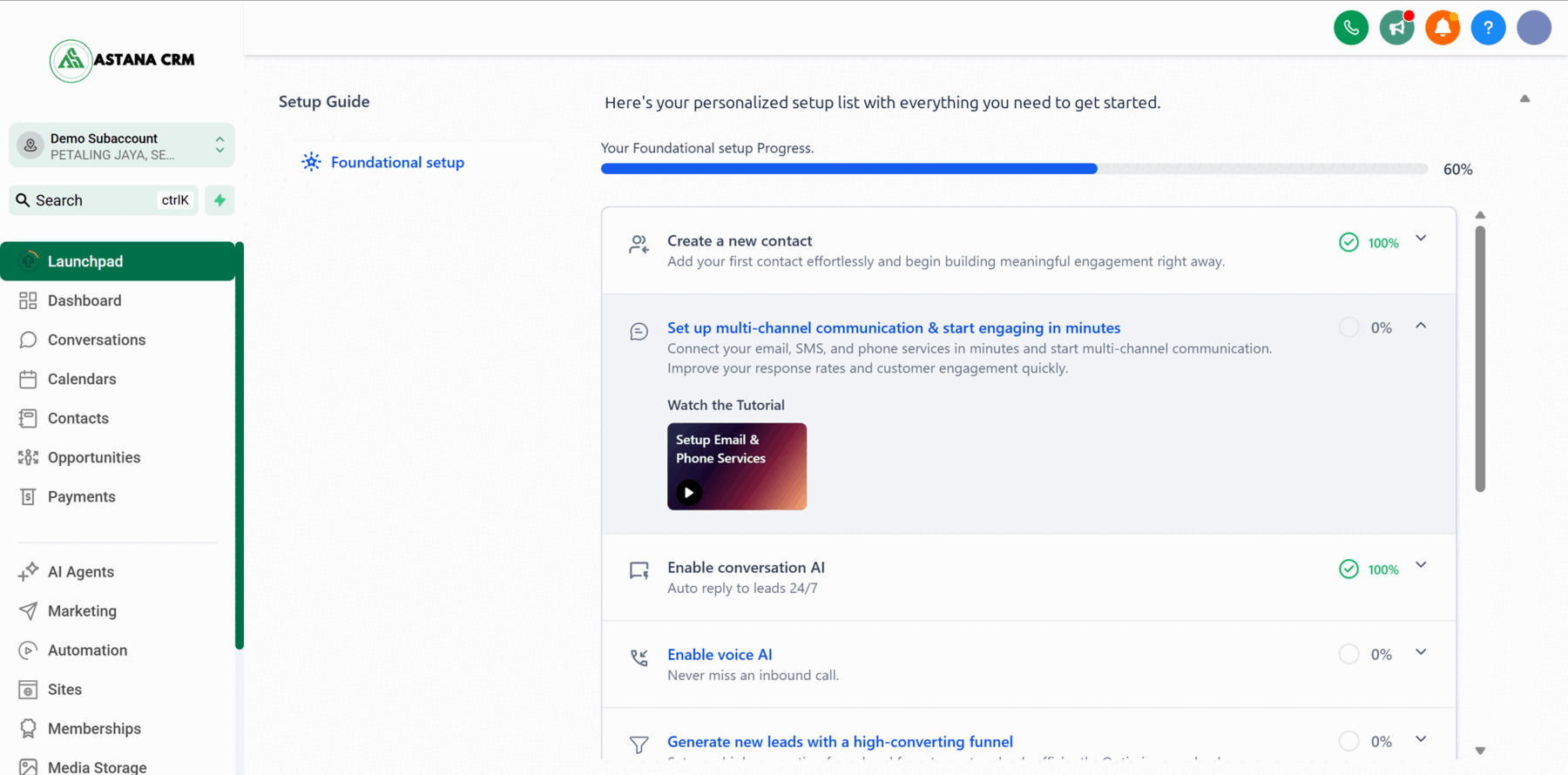The width and height of the screenshot is (1568, 775).
Task: Open the megaphone announcements icon
Action: click(1397, 28)
